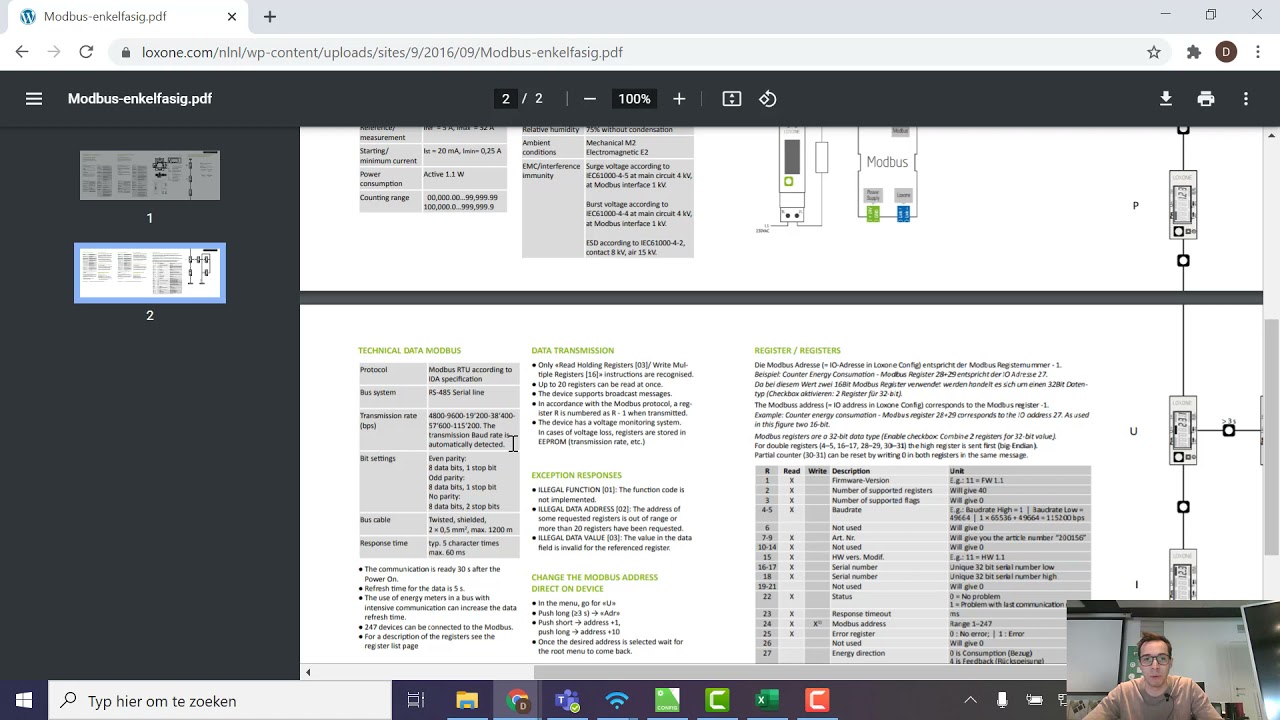Image resolution: width=1280 pixels, height=720 pixels.
Task: Zoom in with the plus button
Action: pos(679,98)
